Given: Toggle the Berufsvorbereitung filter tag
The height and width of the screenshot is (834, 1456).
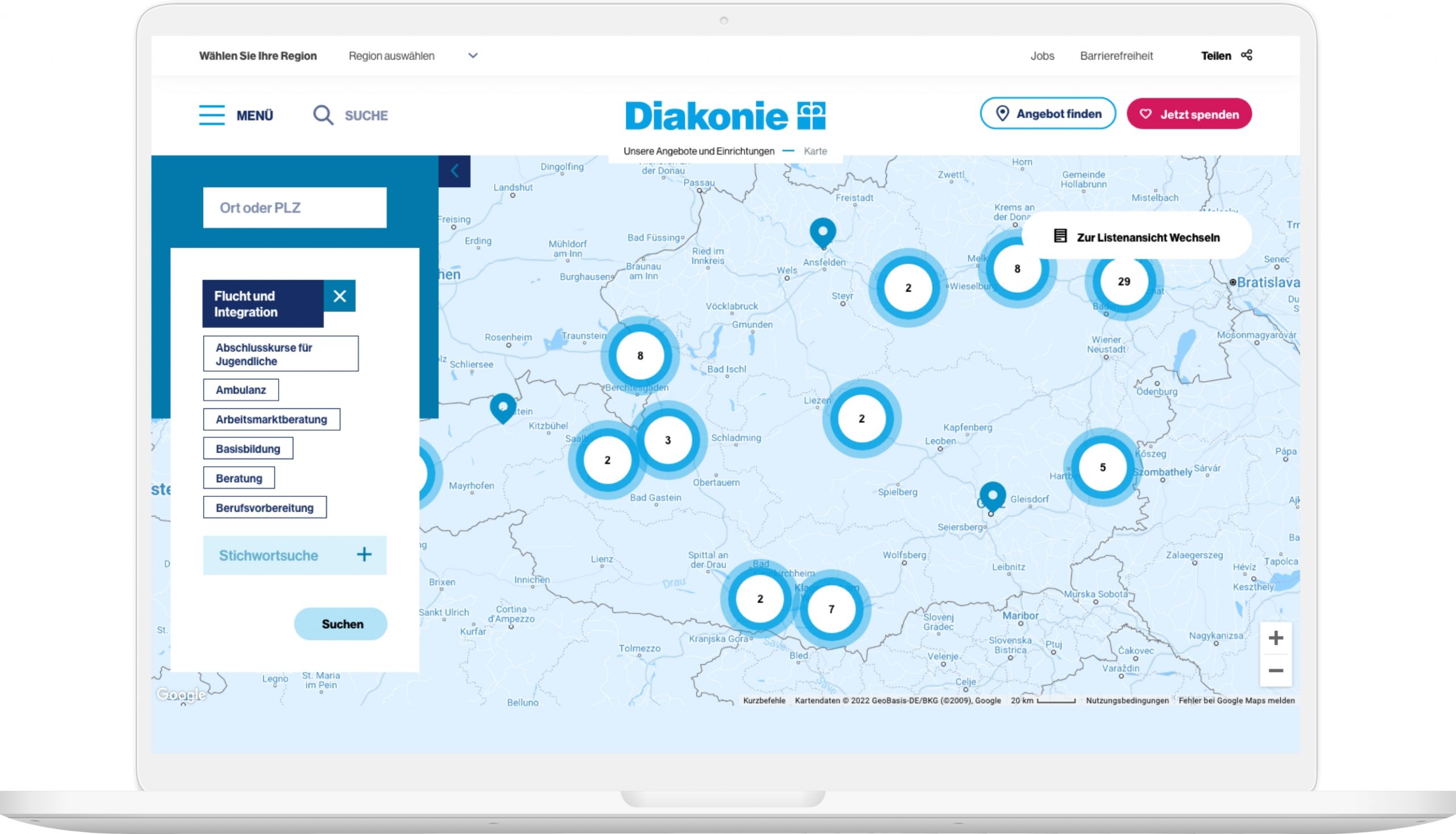Looking at the screenshot, I should pos(264,508).
